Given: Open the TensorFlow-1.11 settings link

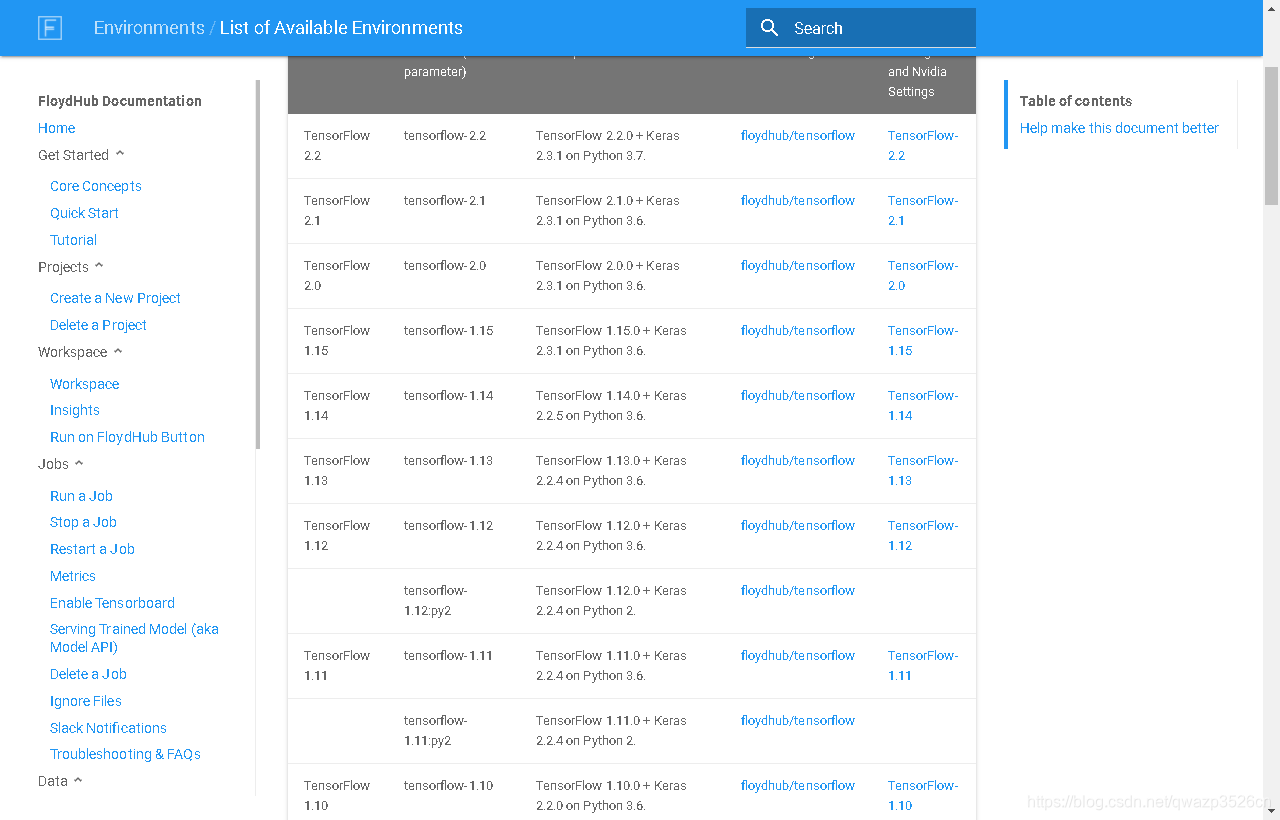Looking at the screenshot, I should (x=923, y=665).
